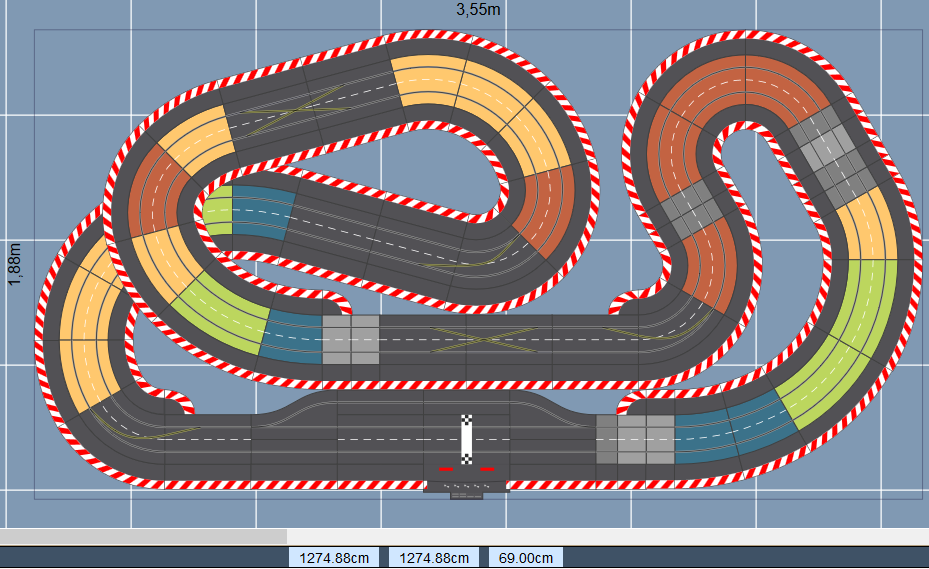Select the X crossover piece on middle straight
Viewport: 929px width, 569px height.
coord(485,340)
